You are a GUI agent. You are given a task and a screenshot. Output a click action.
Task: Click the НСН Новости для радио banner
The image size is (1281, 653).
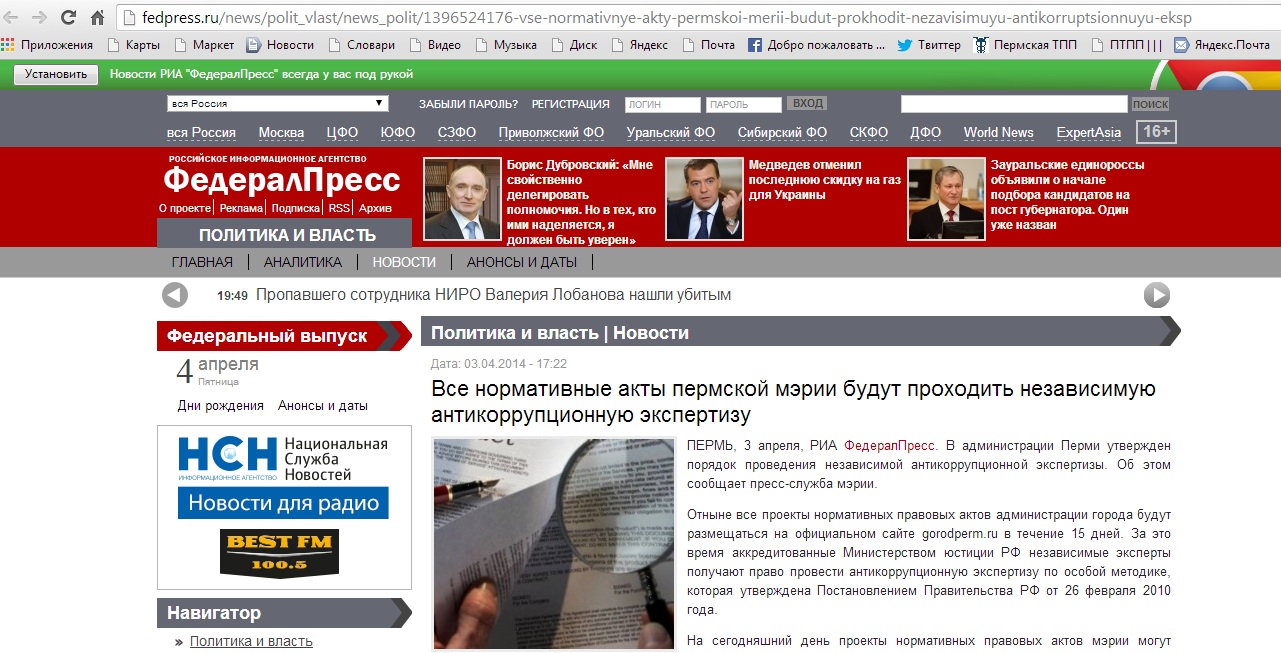pos(284,477)
